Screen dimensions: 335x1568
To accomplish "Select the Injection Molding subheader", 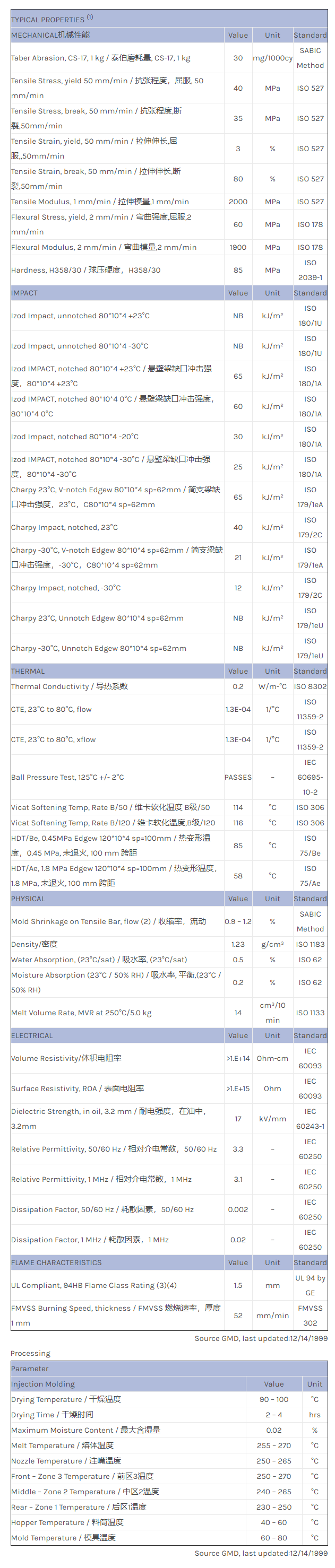I will 42,1384.
